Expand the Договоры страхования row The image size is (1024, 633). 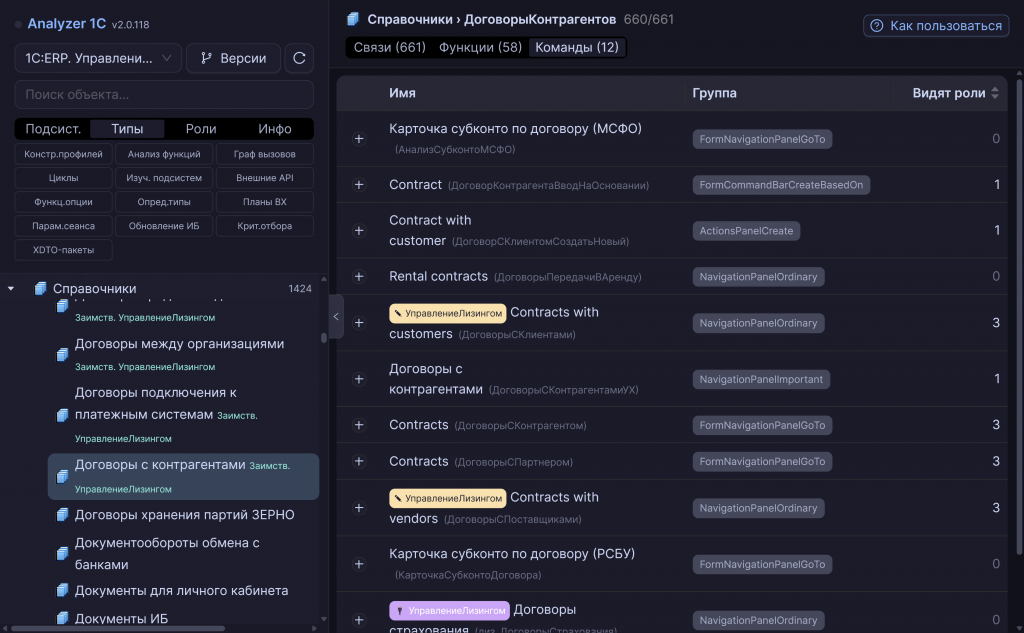pos(359,619)
